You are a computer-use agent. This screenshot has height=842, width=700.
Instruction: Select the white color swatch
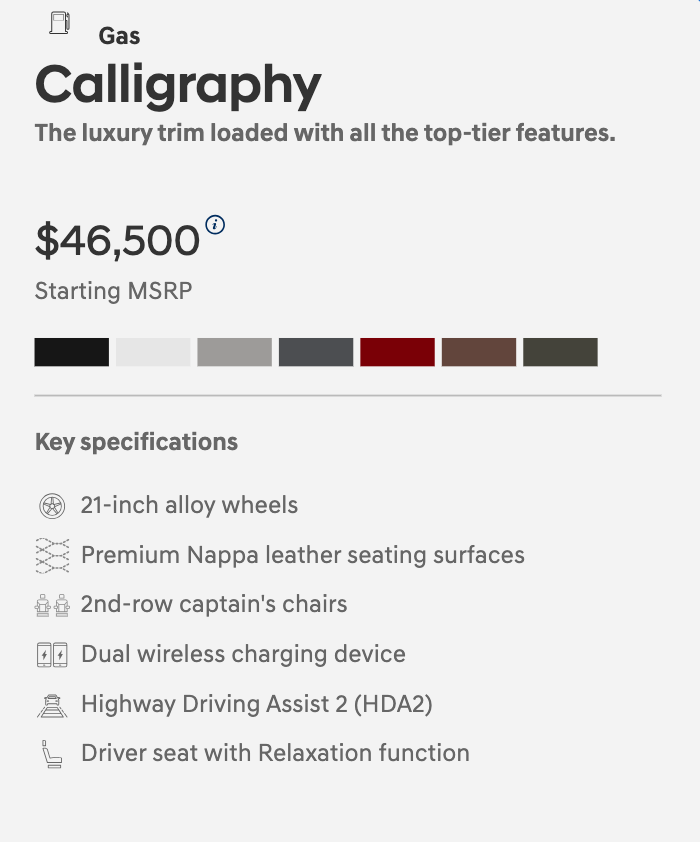tap(153, 352)
